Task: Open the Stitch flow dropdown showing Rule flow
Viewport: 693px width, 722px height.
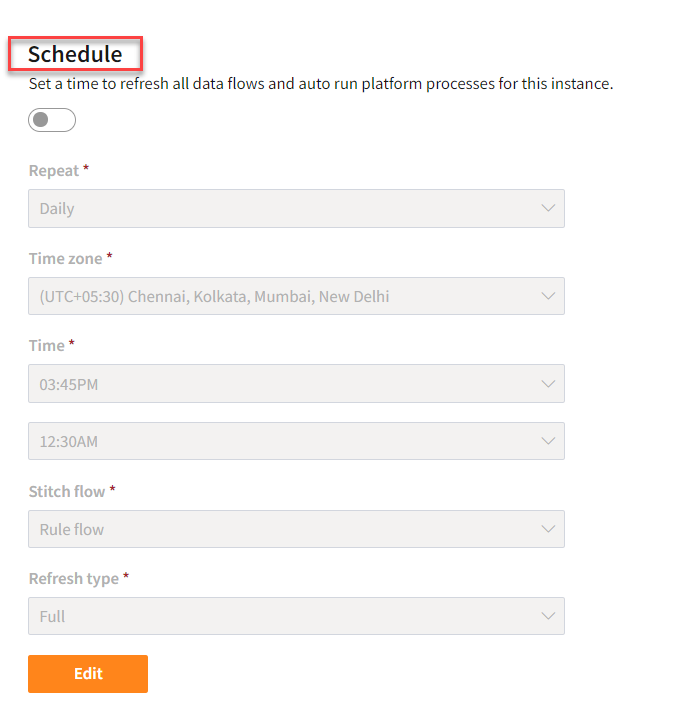Action: tap(296, 529)
